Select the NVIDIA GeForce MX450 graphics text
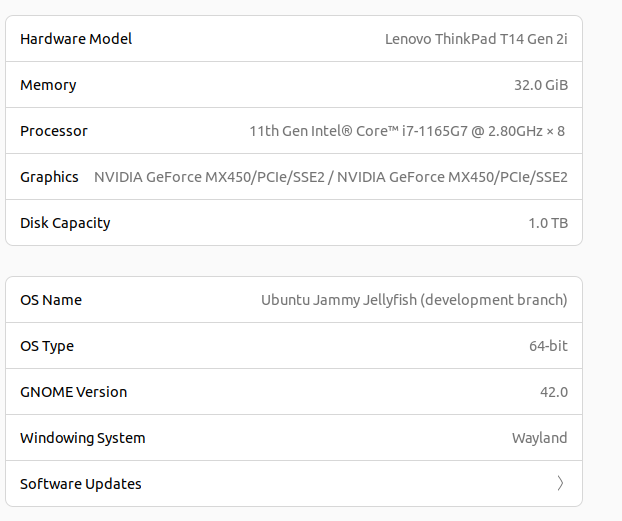622x521 pixels. (x=331, y=177)
